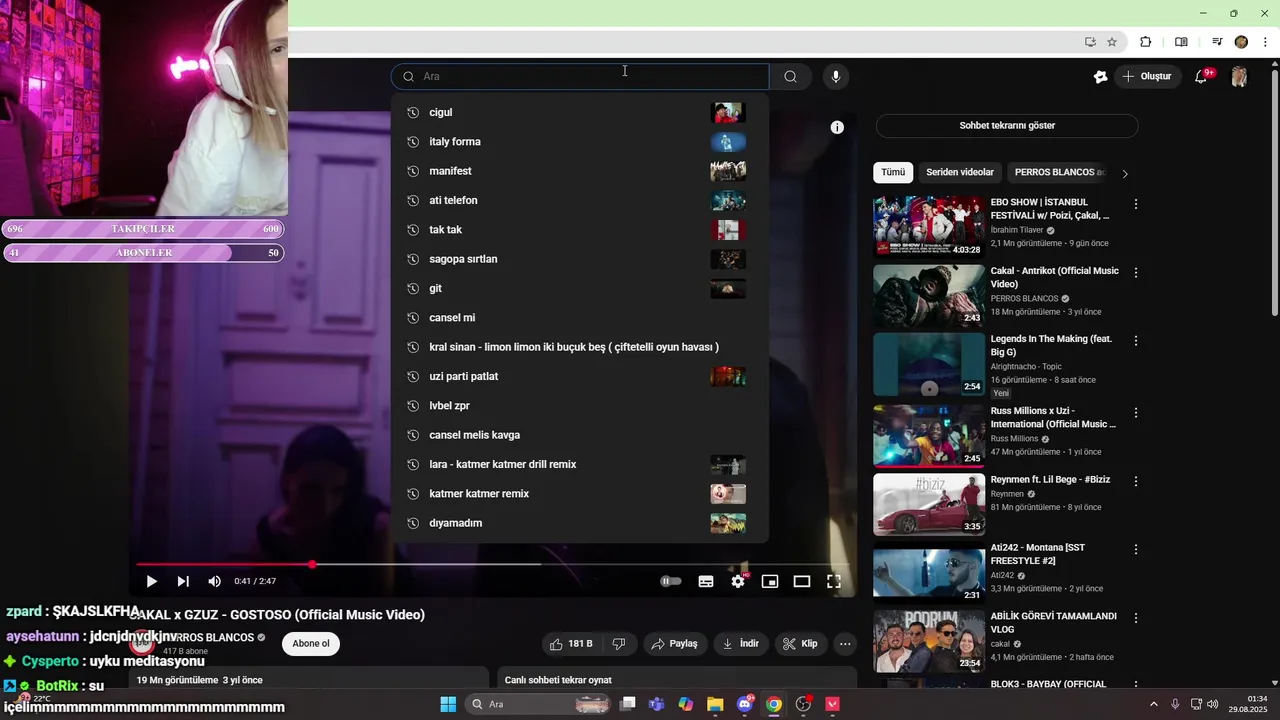
Task: Choose the 'italy forma' search suggestion
Action: [579, 142]
